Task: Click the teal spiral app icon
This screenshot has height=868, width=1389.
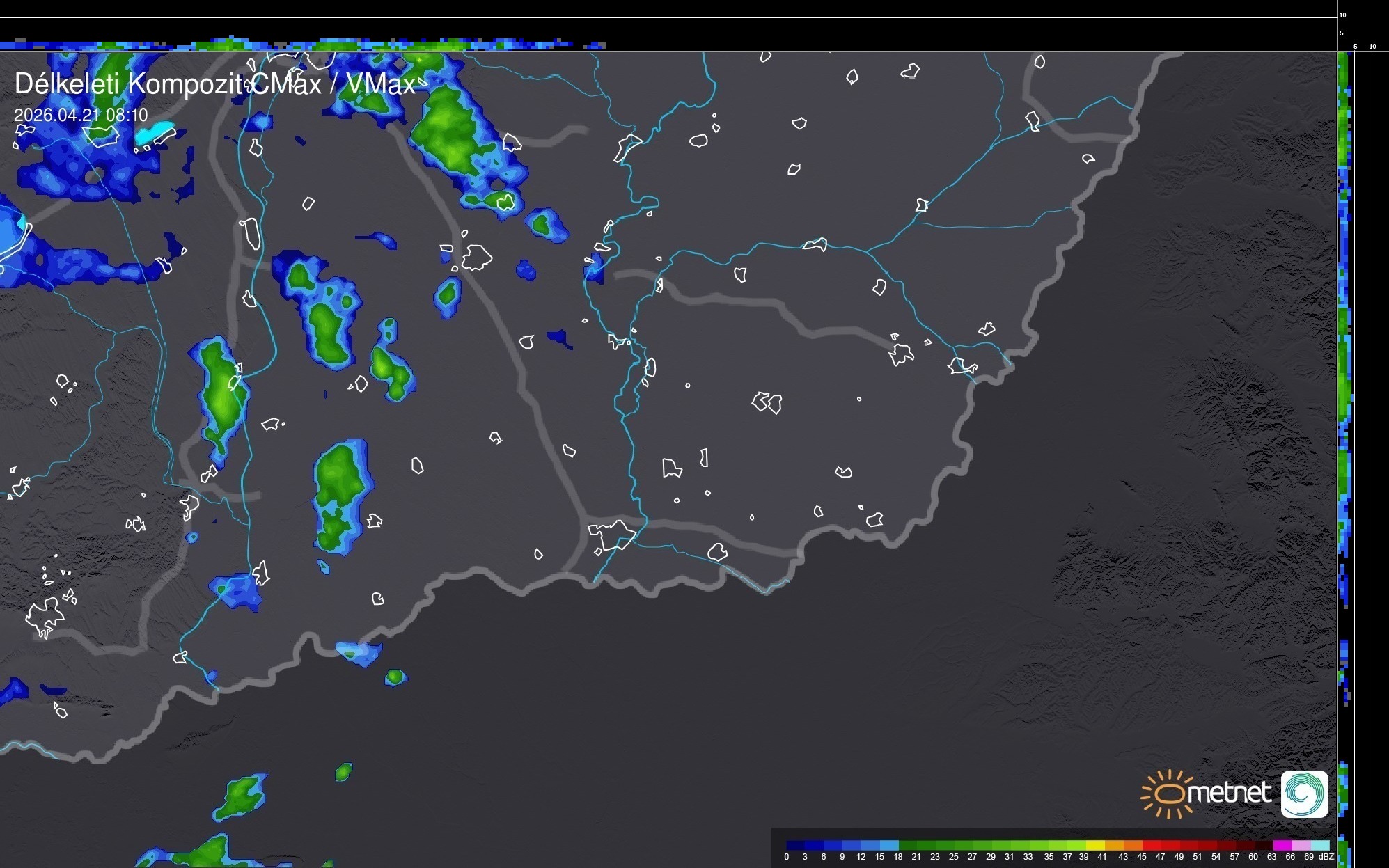Action: click(1304, 794)
